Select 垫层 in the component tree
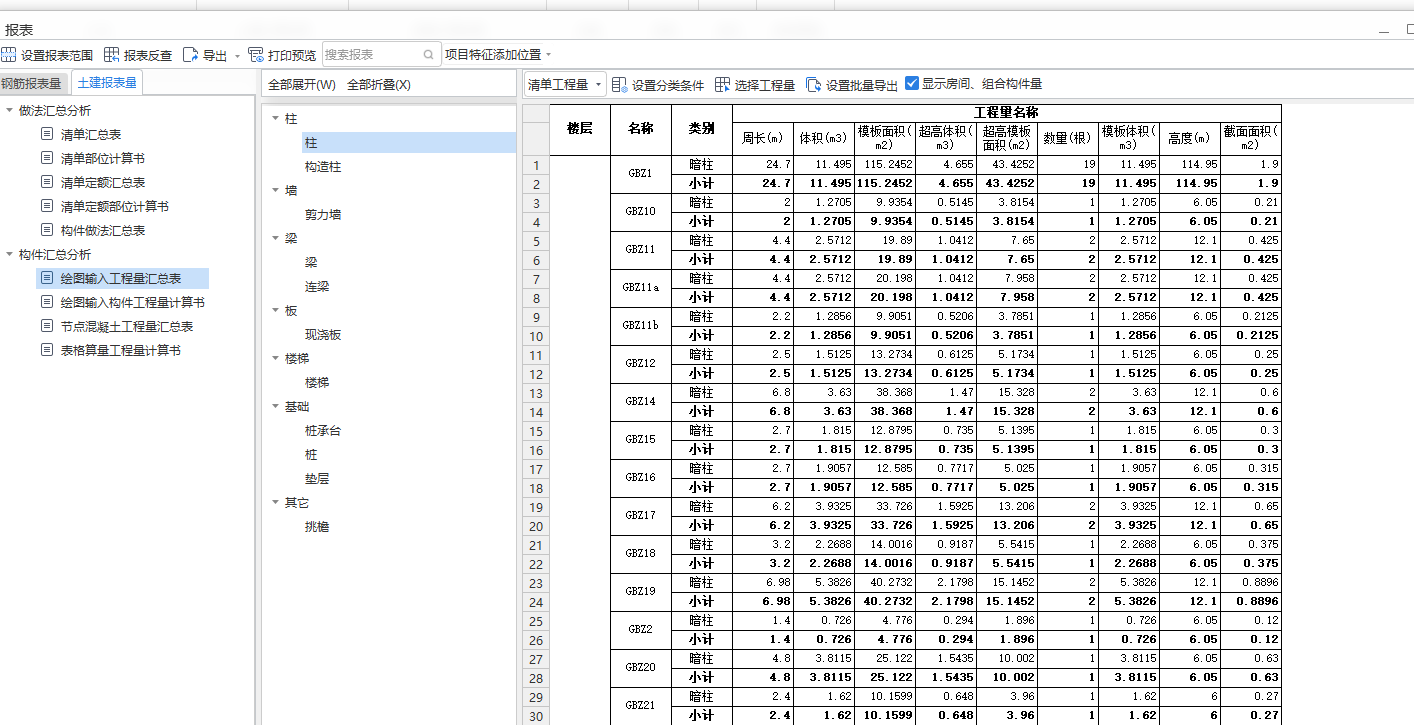The image size is (1414, 725). [x=317, y=478]
